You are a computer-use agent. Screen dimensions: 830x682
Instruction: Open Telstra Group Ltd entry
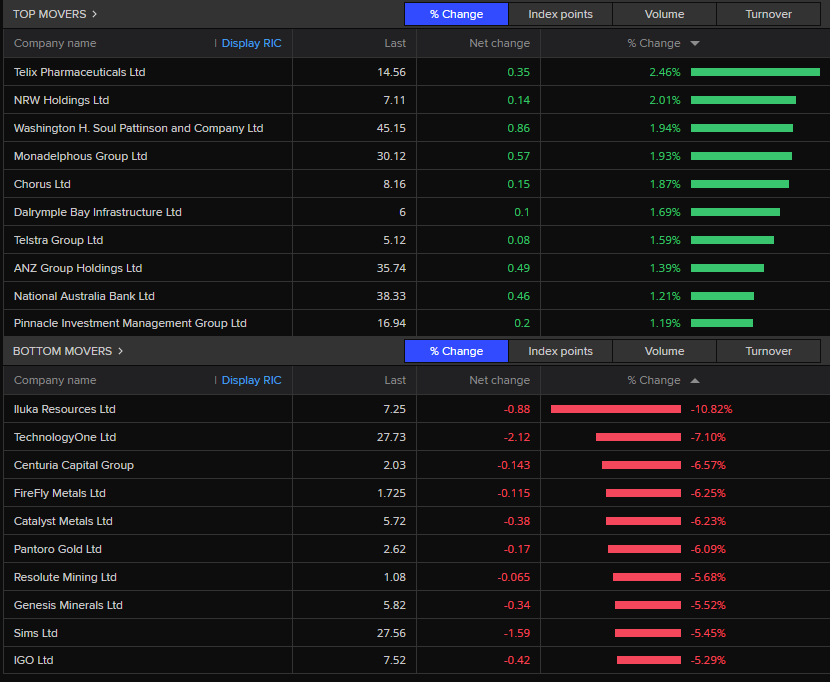tap(58, 240)
